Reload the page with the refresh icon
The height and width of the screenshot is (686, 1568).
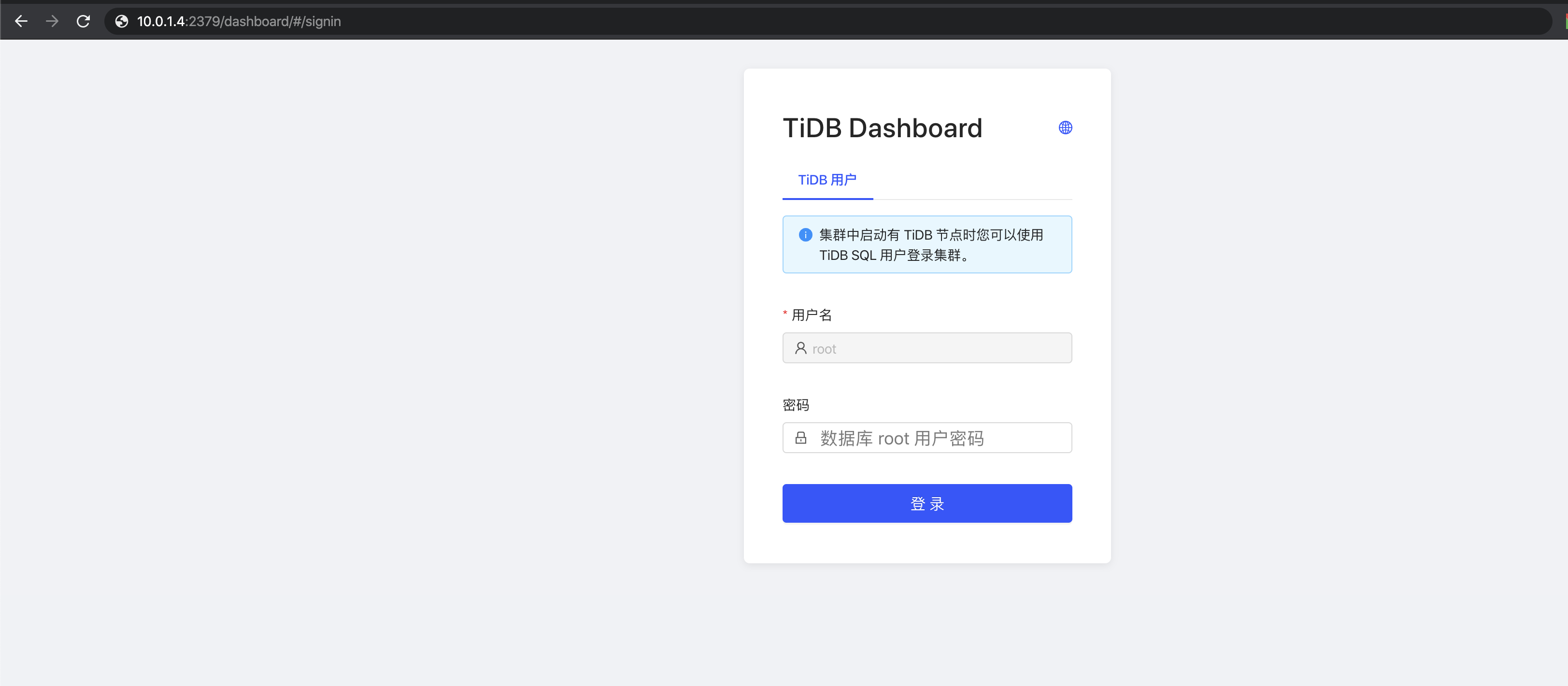click(84, 21)
